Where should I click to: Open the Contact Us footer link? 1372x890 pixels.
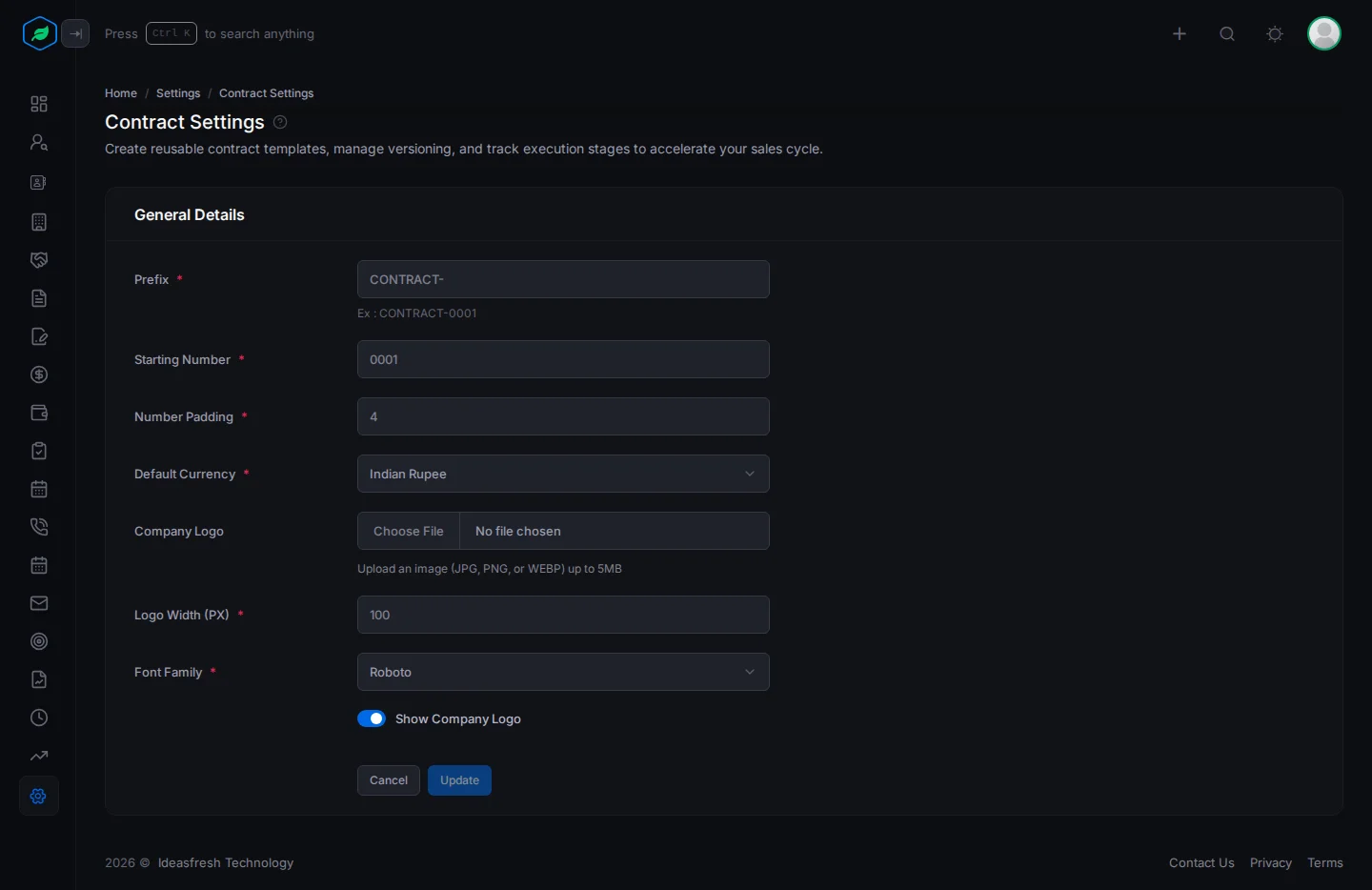point(1201,862)
